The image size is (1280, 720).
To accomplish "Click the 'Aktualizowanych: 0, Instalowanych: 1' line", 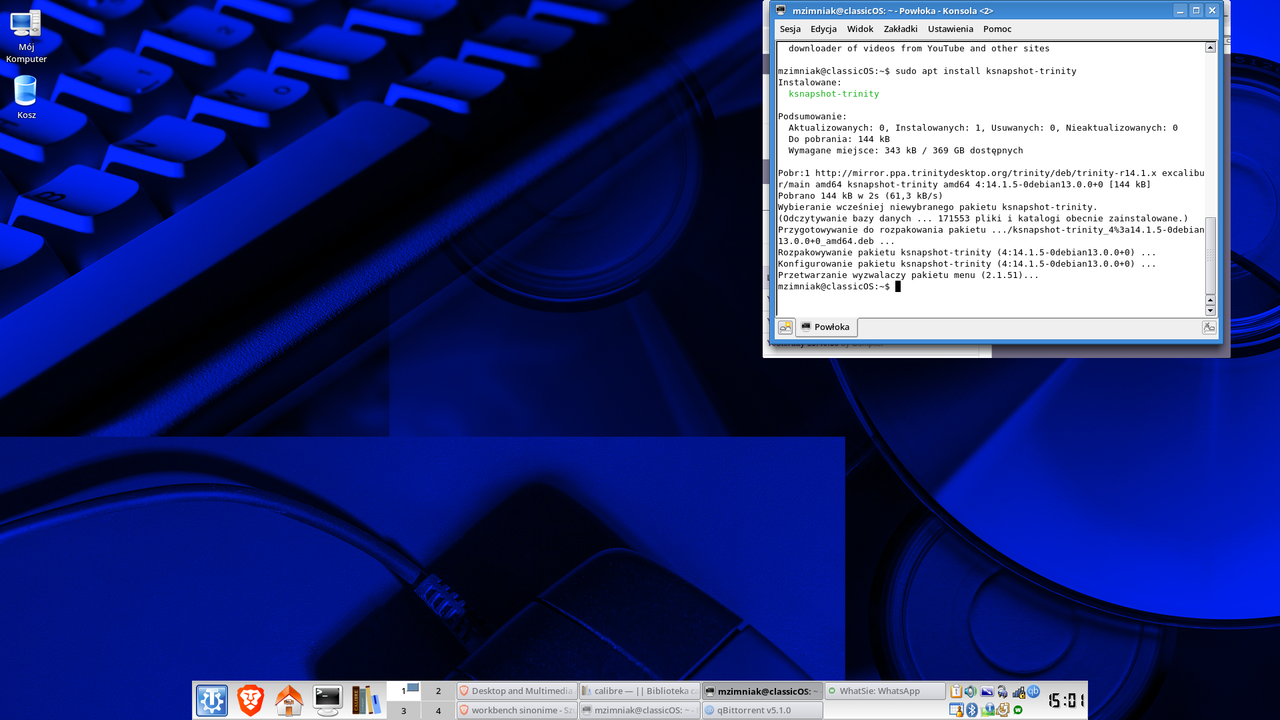I will [x=983, y=128].
